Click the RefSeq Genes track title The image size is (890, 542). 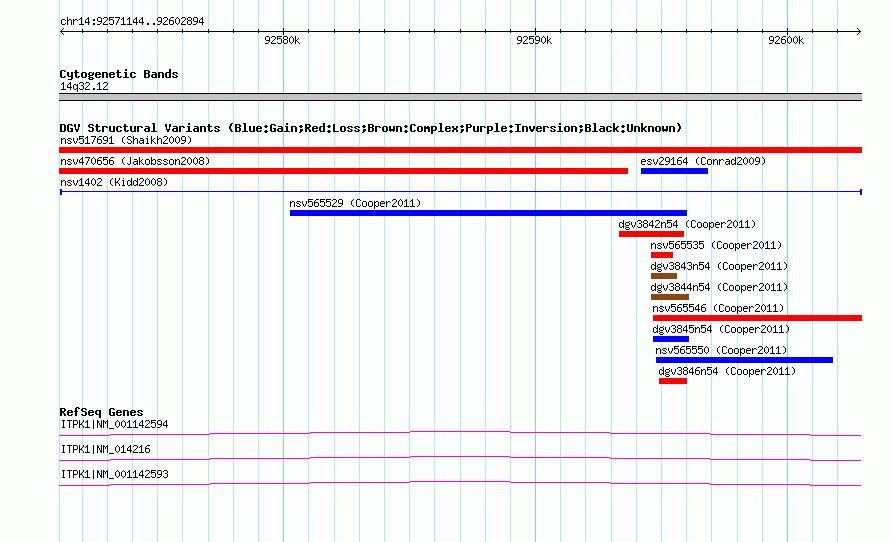click(x=101, y=412)
